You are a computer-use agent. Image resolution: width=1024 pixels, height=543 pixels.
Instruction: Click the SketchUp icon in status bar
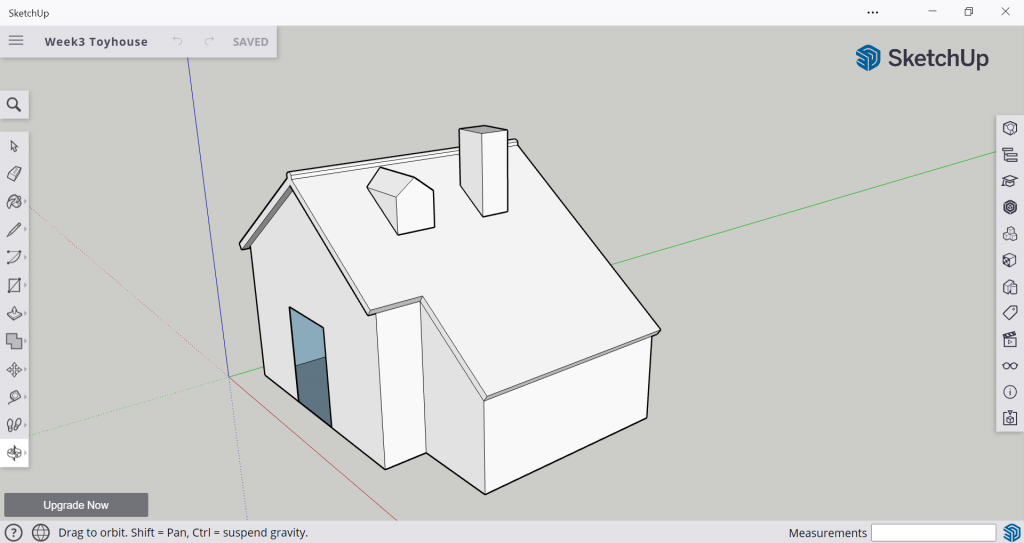(x=1012, y=533)
